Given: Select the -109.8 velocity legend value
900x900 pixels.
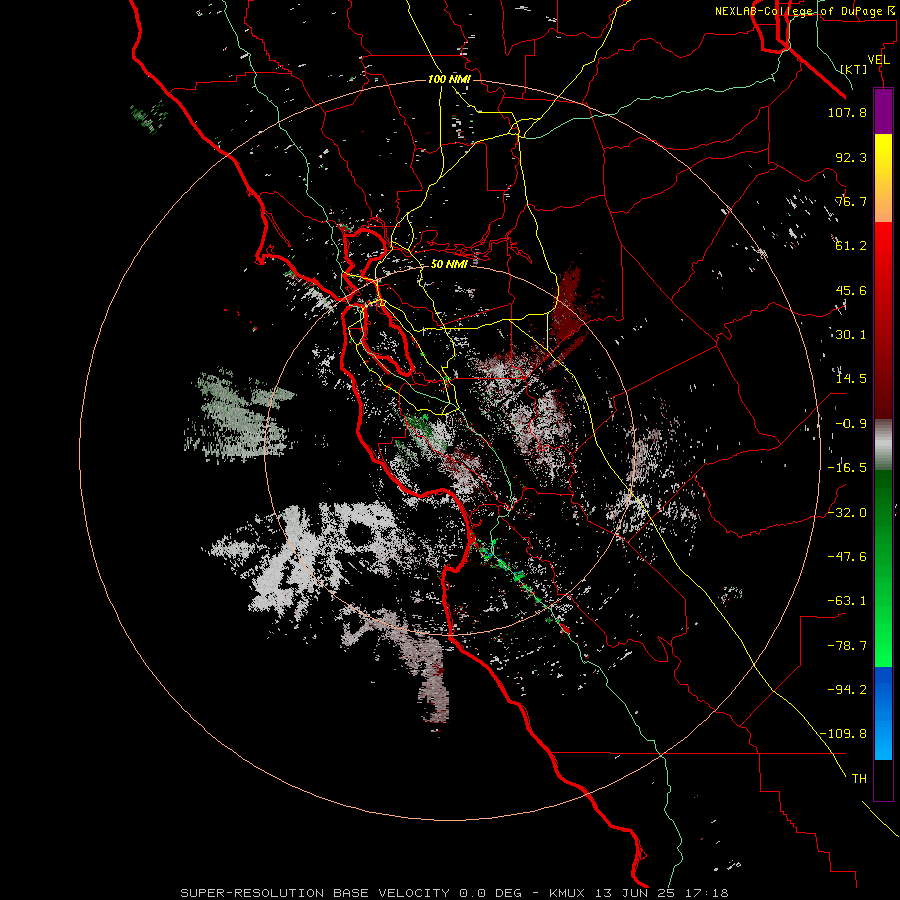Looking at the screenshot, I should click(x=844, y=734).
